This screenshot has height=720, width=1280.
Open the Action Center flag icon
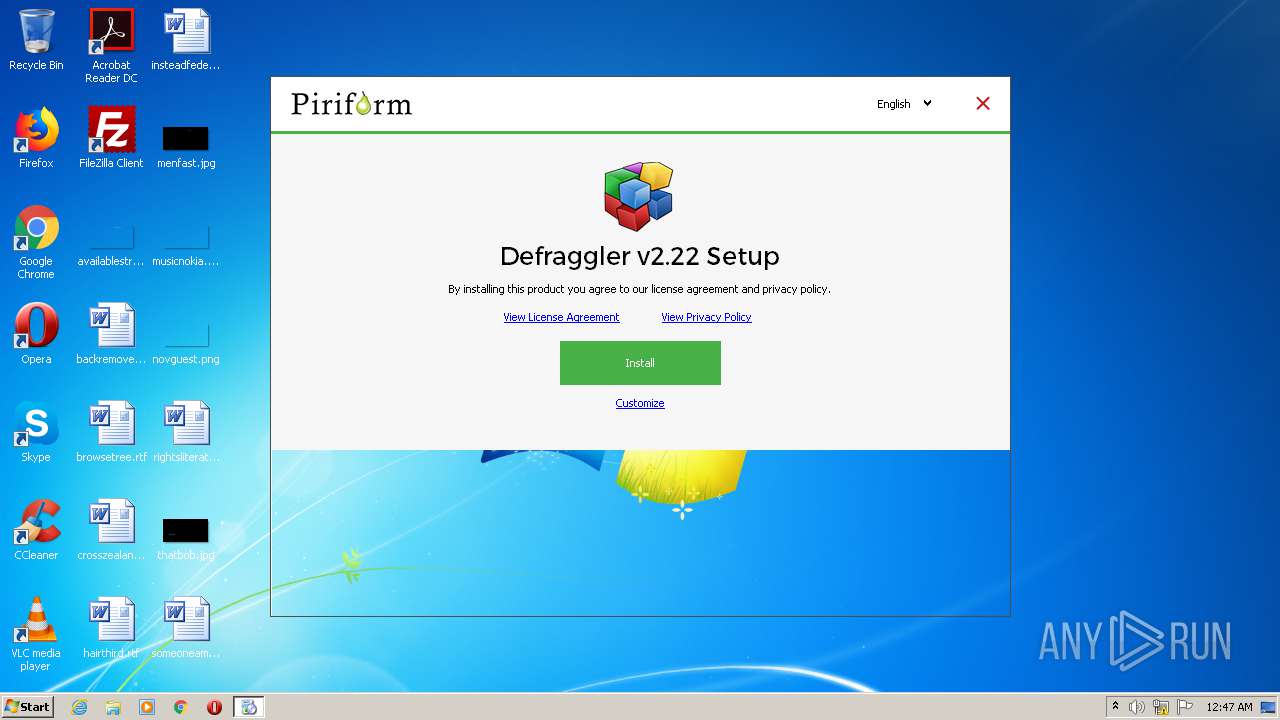tap(1185, 707)
